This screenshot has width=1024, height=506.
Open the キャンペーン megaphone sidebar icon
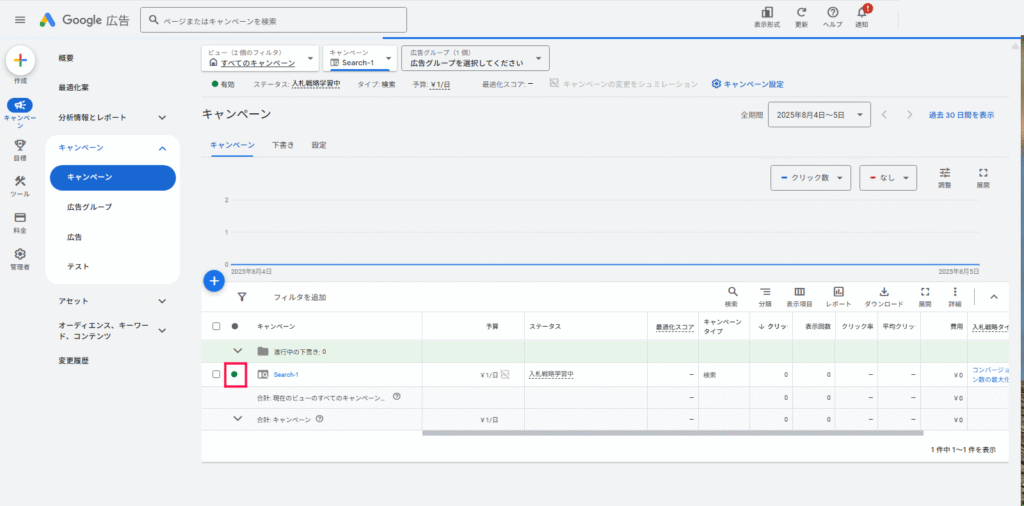[20, 105]
